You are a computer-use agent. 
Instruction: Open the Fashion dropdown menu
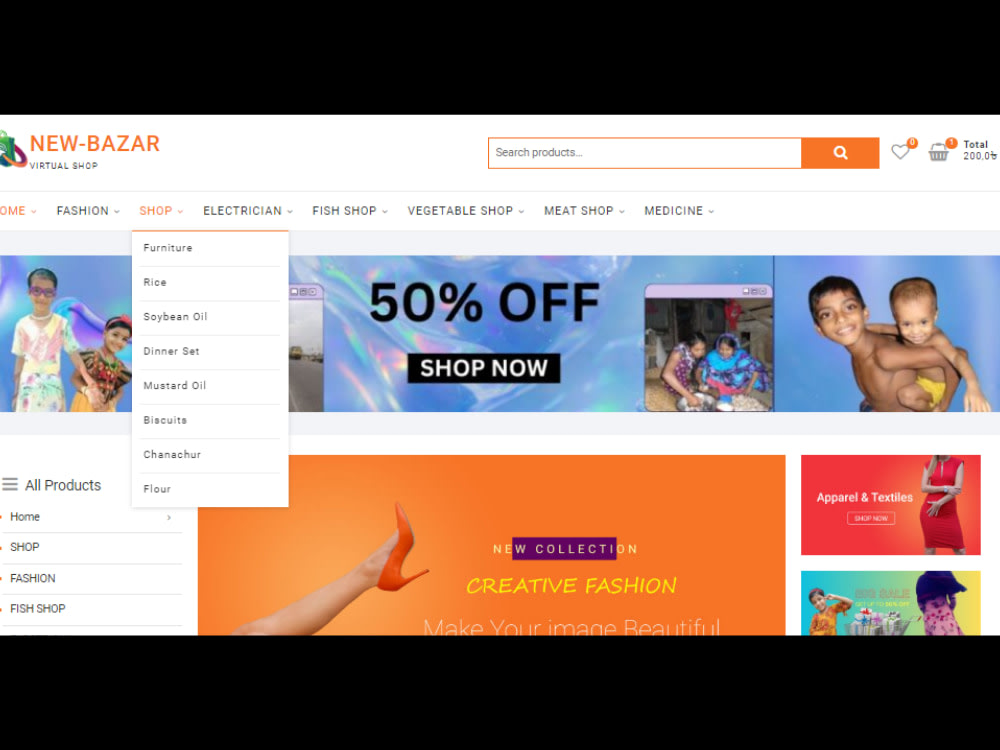[88, 210]
